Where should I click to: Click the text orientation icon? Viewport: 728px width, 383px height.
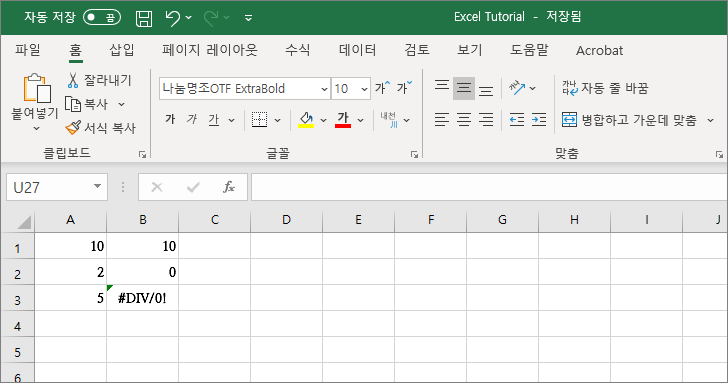517,88
